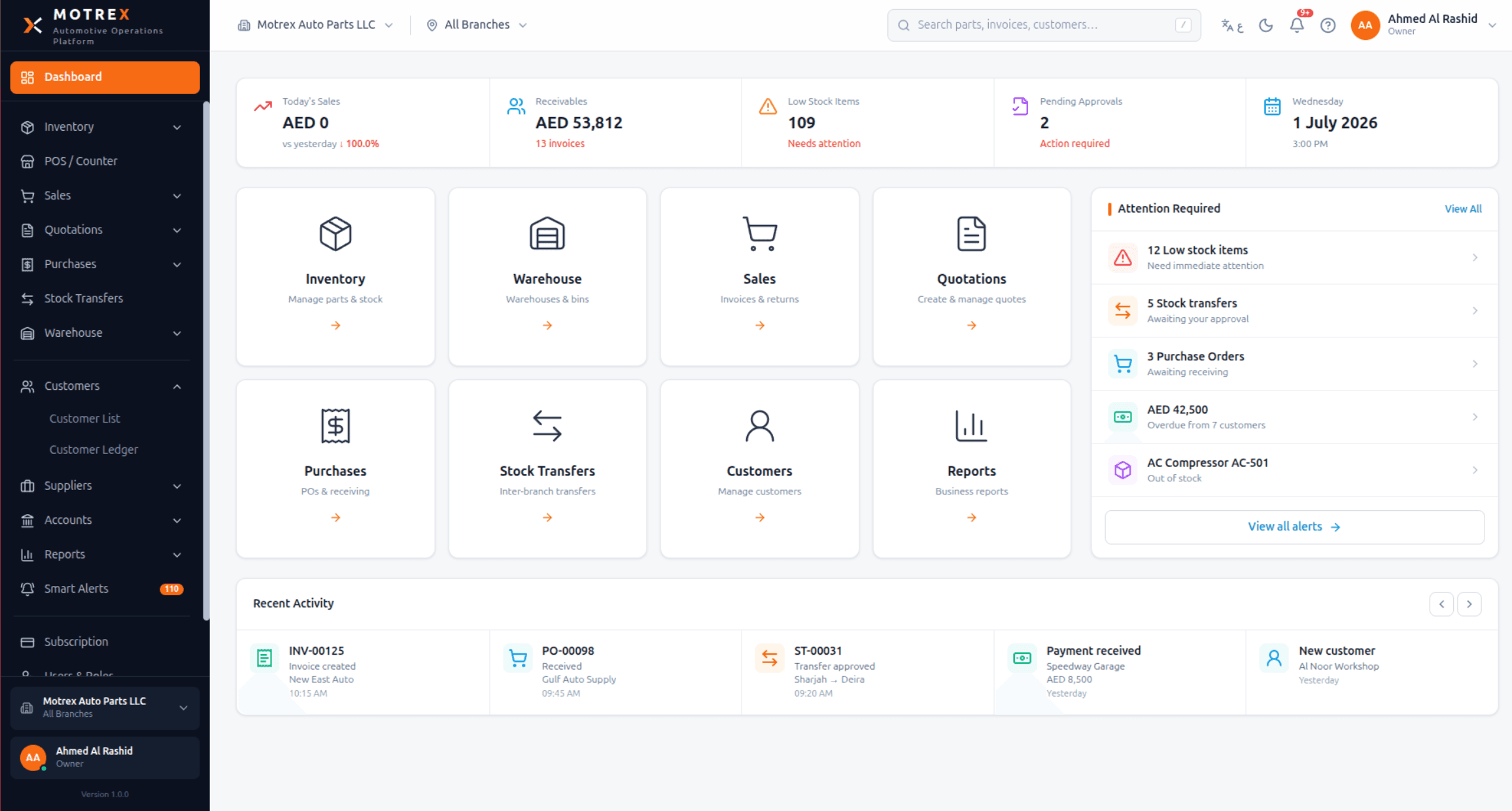Open Customer List submenu item

click(x=84, y=419)
